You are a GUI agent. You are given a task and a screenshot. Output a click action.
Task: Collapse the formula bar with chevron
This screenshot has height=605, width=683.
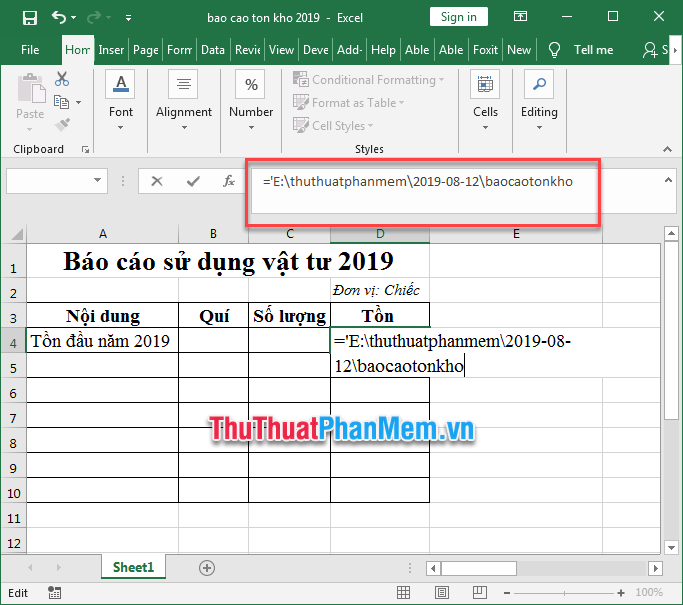668,179
